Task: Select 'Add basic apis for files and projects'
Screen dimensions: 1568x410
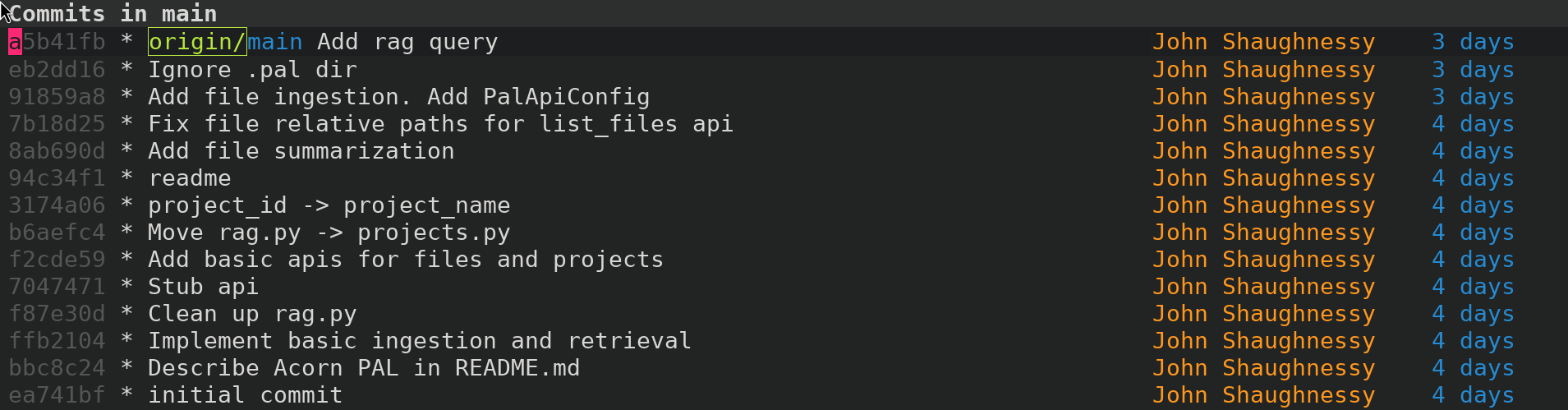Action: pos(784,260)
